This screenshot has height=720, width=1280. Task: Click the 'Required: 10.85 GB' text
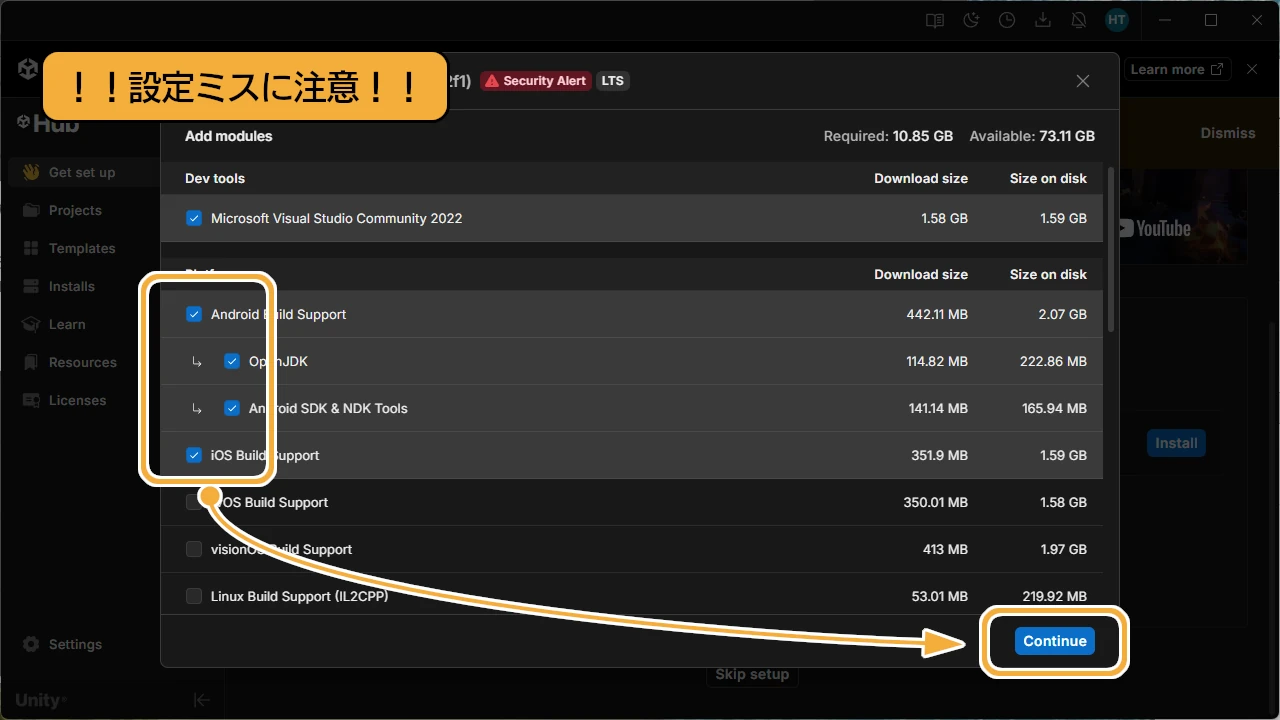[x=889, y=136]
